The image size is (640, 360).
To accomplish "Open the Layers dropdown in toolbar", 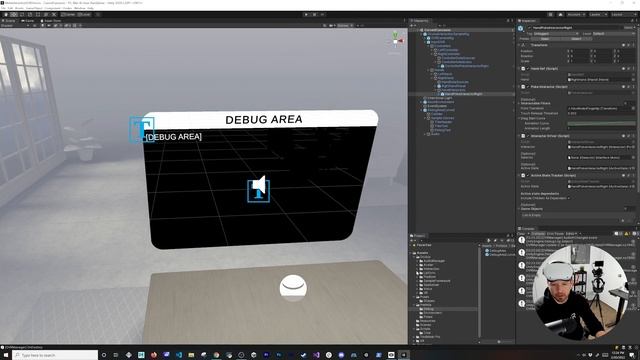I will (x=597, y=15).
